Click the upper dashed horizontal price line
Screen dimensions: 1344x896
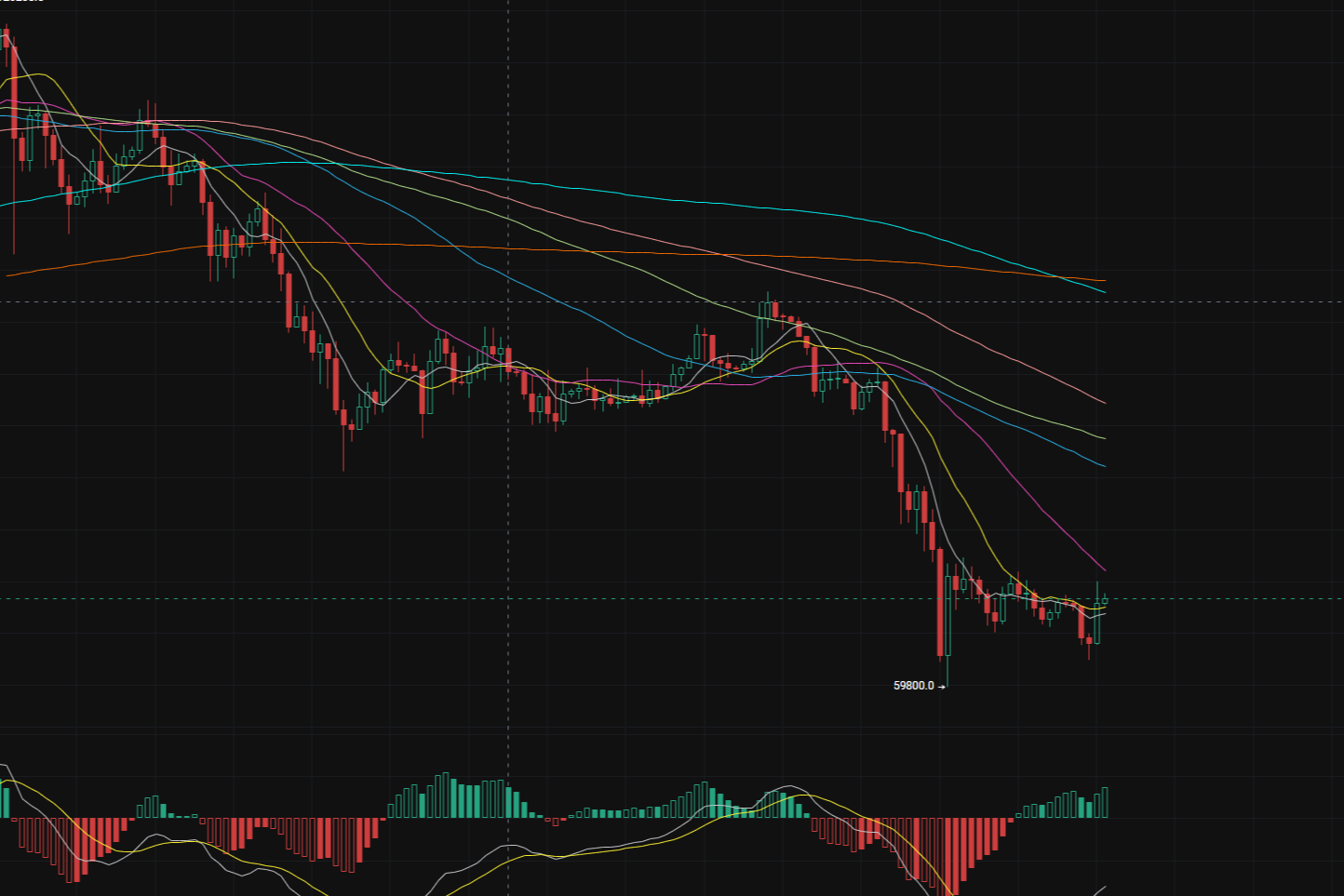(233, 301)
